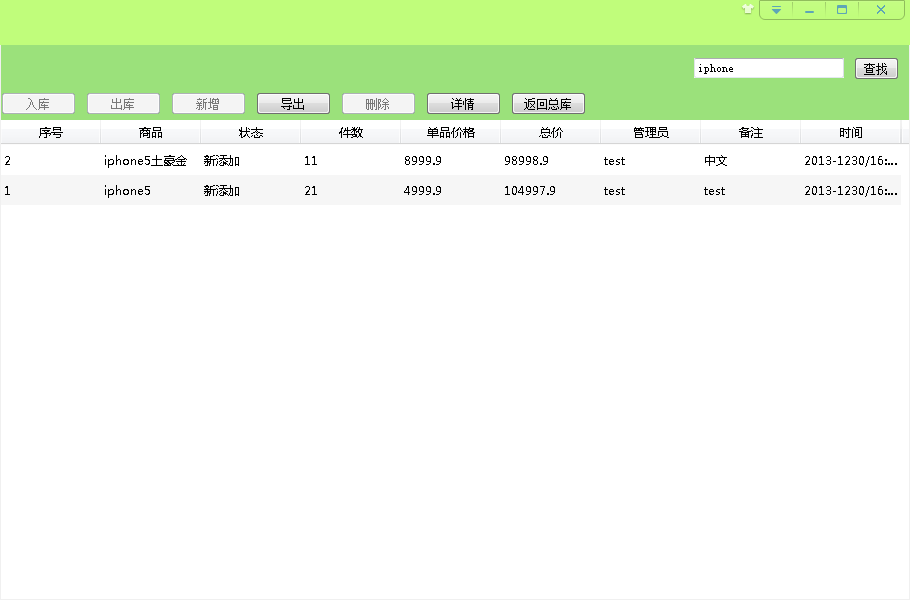Sort by the 时间 column header
Viewport: 910px width, 600px height.
[x=850, y=133]
